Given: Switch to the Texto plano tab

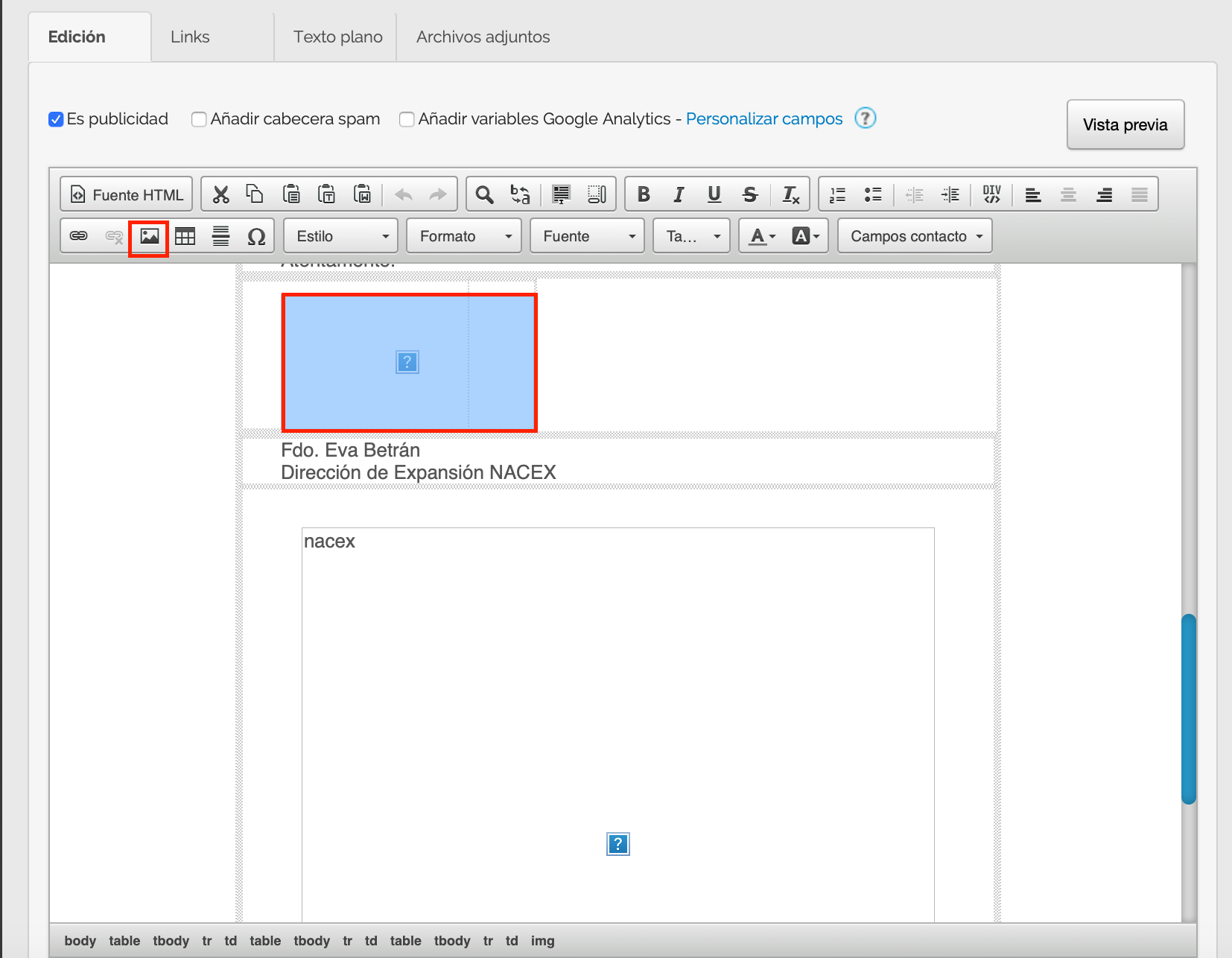Looking at the screenshot, I should coord(337,37).
